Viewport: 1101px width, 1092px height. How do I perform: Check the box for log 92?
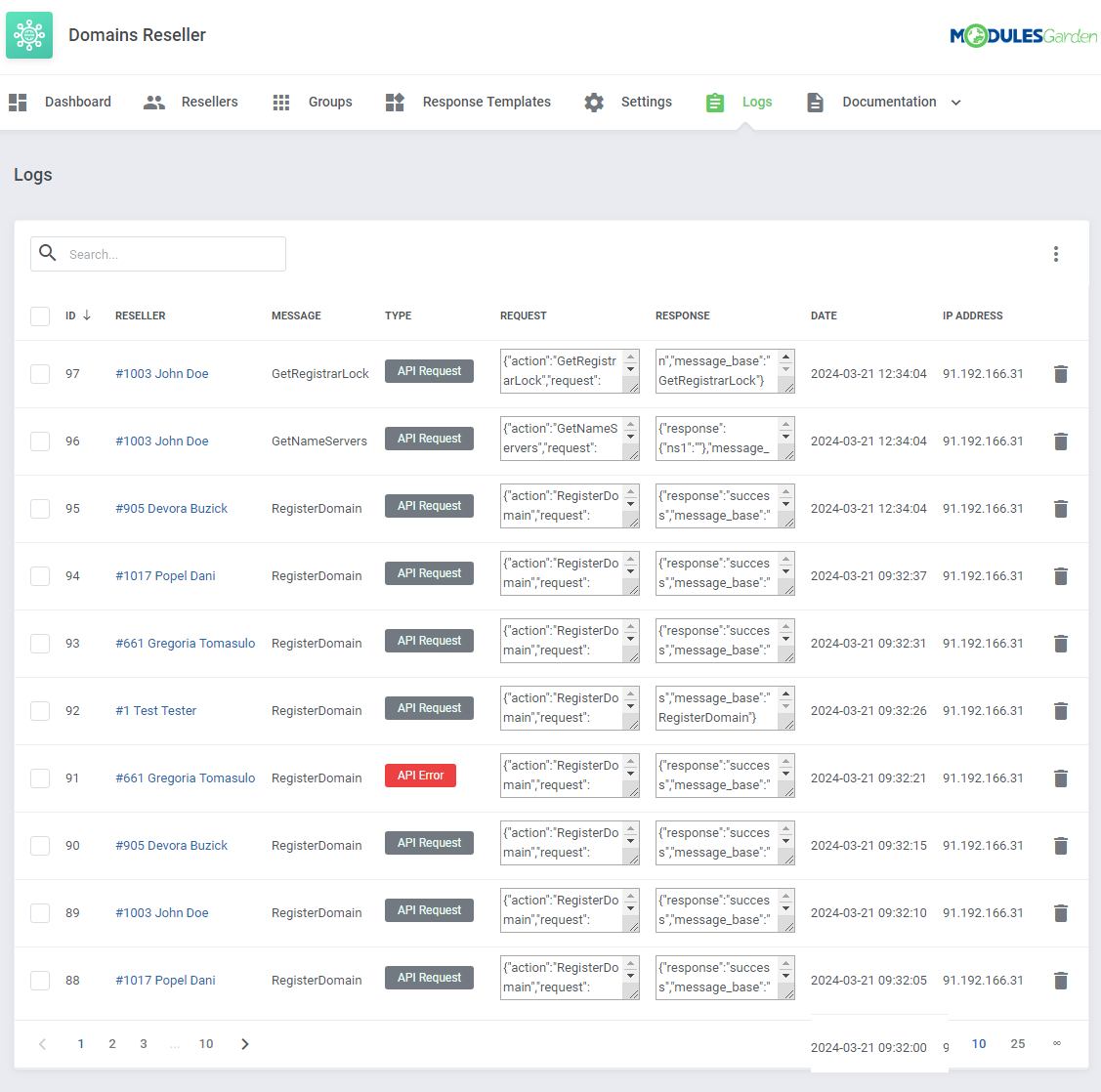(x=40, y=711)
